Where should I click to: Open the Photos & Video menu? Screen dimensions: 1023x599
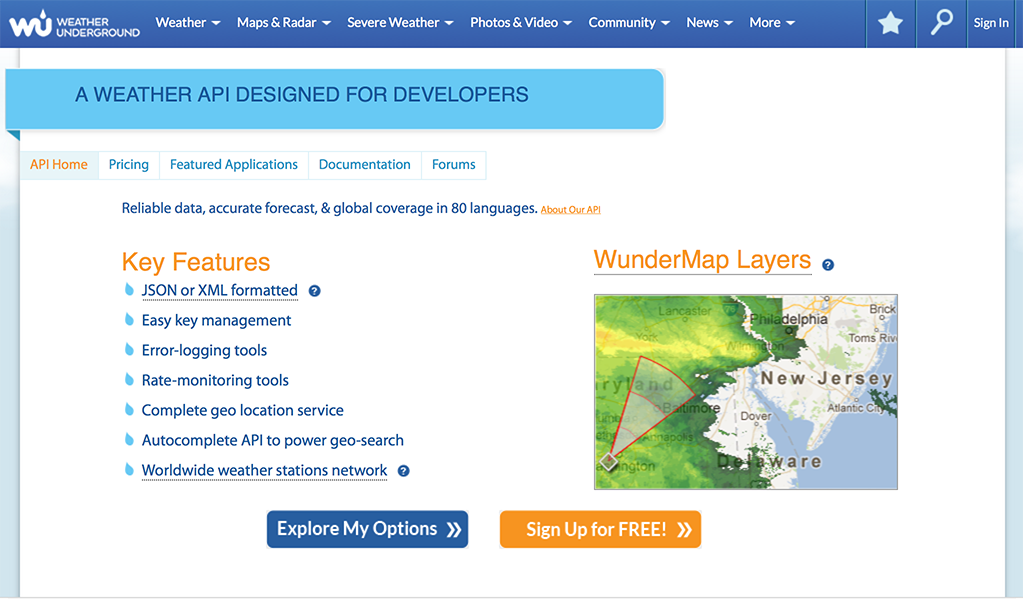pos(520,23)
